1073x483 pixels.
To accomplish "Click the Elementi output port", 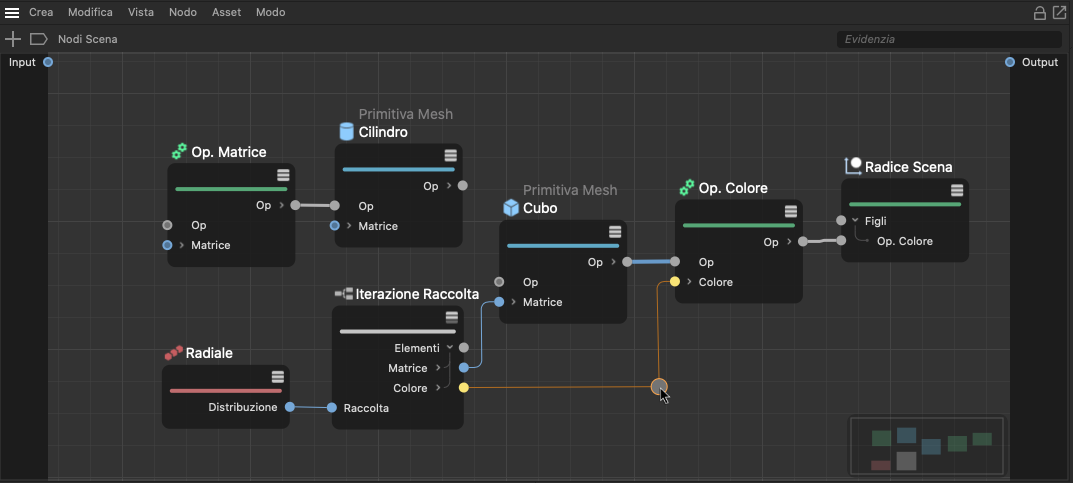I will (x=463, y=348).
